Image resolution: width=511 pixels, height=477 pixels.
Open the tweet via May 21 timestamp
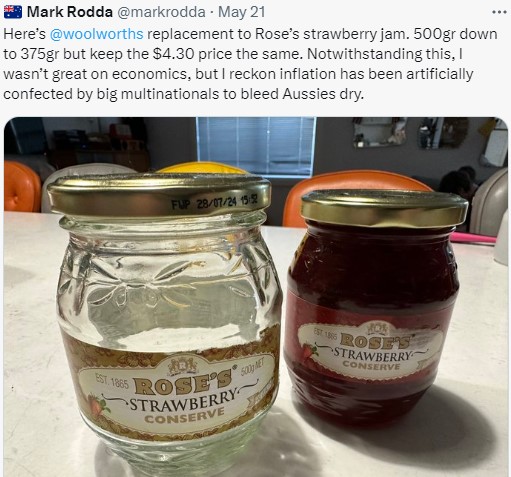242,12
